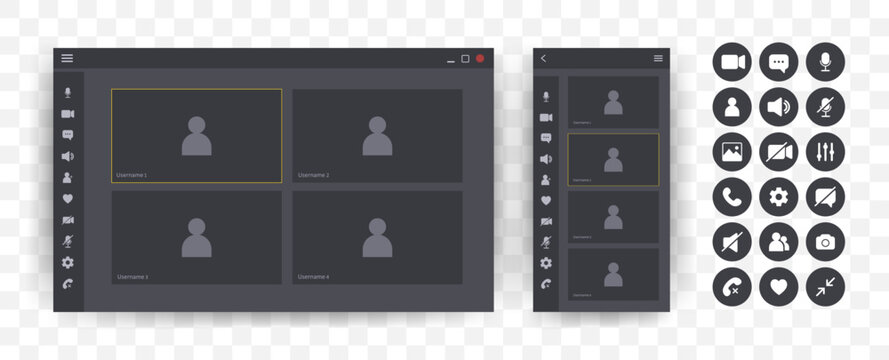Click the round chat-disabled icon button

[826, 197]
